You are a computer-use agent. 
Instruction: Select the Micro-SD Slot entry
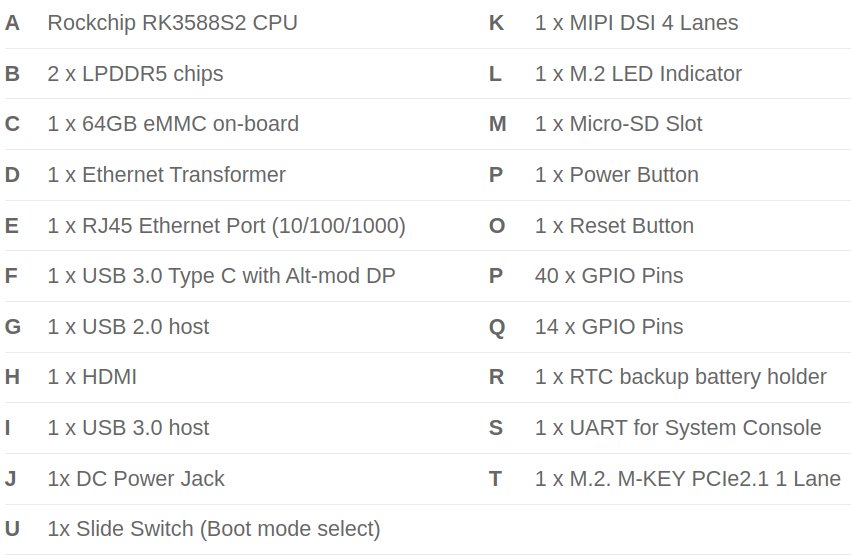point(618,124)
